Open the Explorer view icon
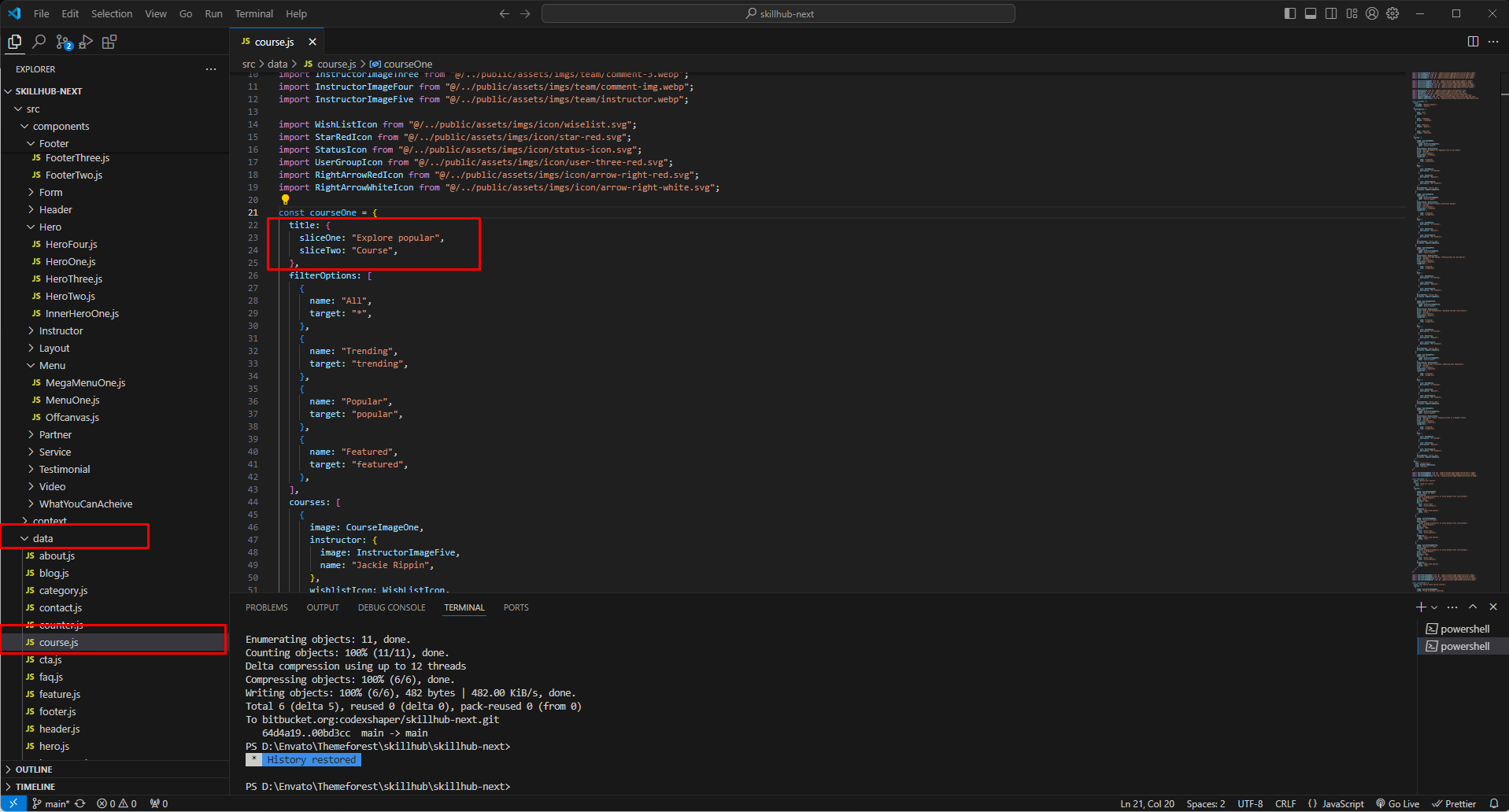Image resolution: width=1509 pixels, height=812 pixels. [15, 42]
